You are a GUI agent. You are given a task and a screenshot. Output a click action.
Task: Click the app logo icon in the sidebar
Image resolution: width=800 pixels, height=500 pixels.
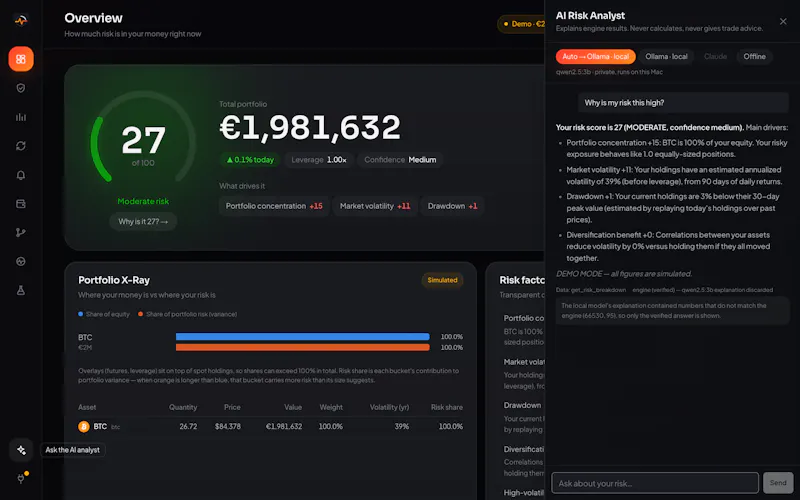click(21, 20)
